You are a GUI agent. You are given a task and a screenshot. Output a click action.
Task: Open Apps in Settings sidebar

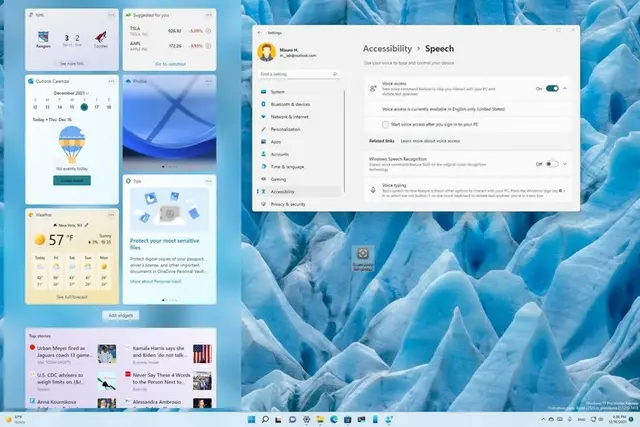[300, 142]
